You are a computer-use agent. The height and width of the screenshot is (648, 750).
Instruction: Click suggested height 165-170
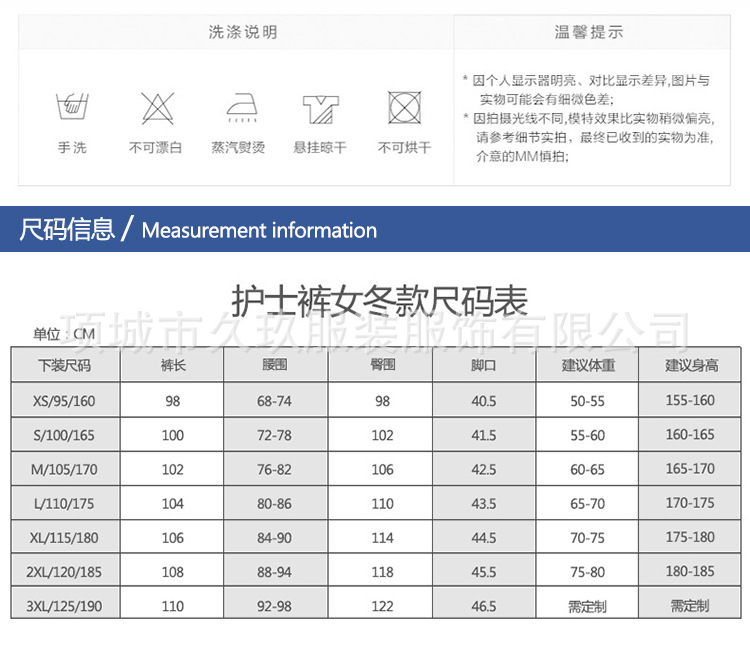pyautogui.click(x=690, y=469)
